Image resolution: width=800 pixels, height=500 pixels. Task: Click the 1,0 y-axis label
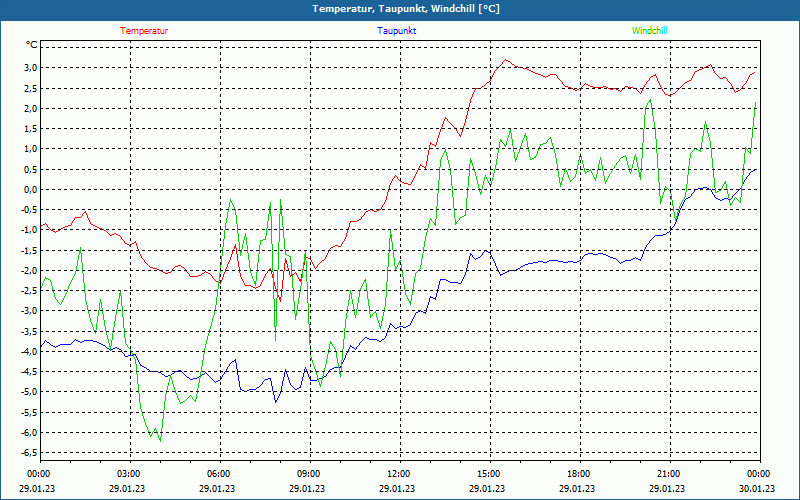(31, 148)
